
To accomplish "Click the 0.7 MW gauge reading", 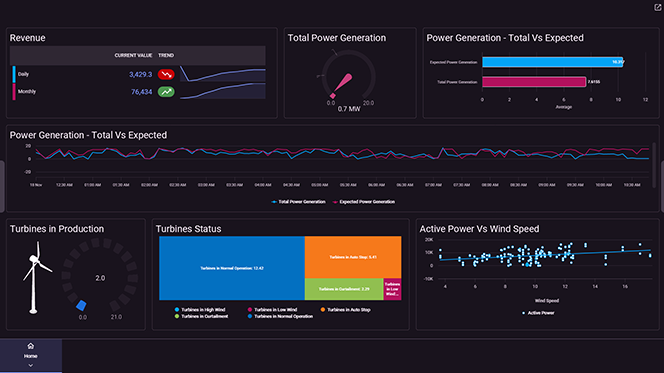I will pyautogui.click(x=349, y=109).
